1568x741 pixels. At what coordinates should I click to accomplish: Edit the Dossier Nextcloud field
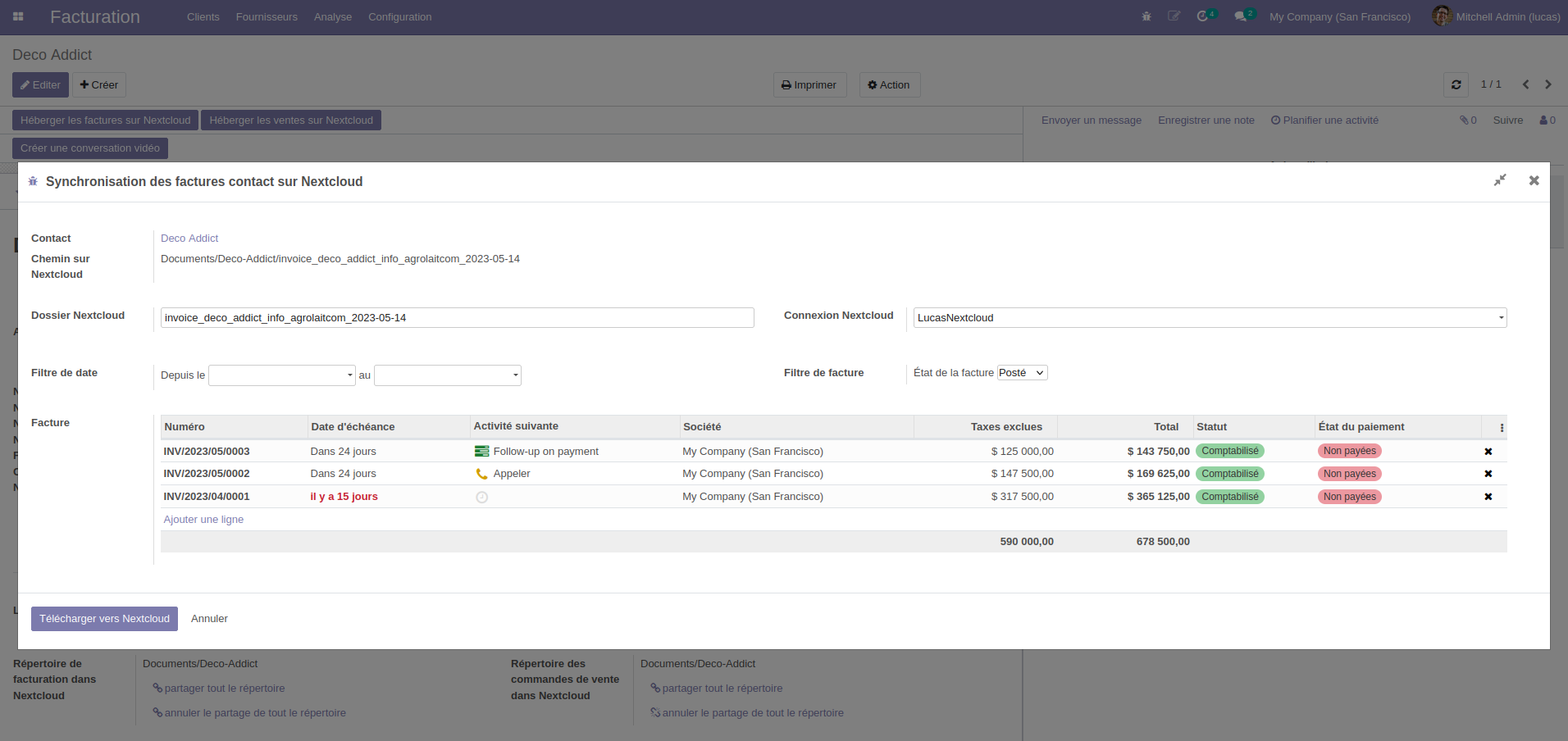pyautogui.click(x=457, y=318)
